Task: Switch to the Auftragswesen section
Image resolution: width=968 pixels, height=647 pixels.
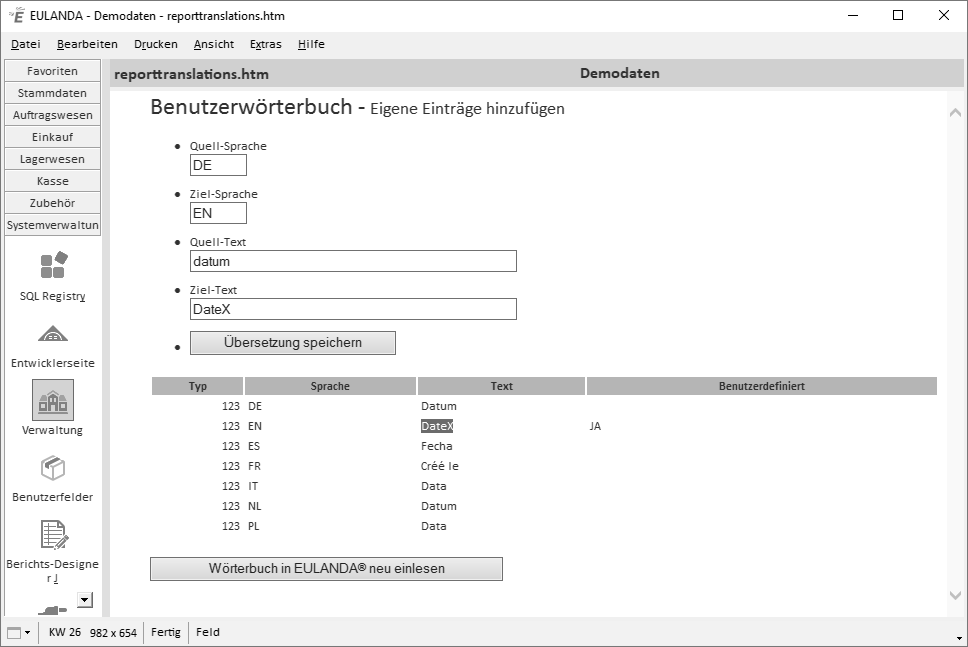Action: click(52, 115)
